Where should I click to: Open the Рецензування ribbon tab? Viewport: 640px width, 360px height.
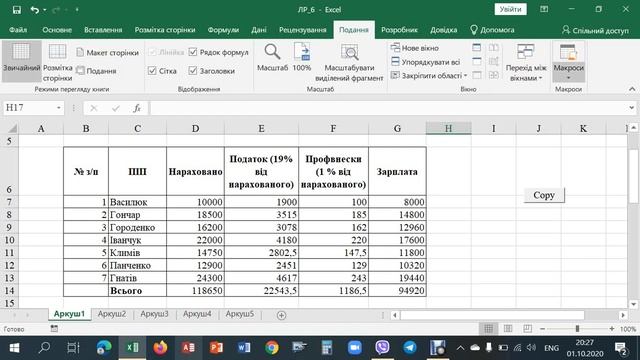coord(302,30)
